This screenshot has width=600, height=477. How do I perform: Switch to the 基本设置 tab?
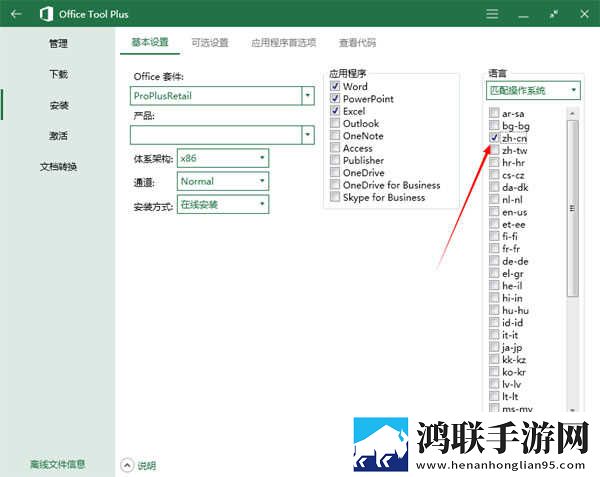coord(150,42)
